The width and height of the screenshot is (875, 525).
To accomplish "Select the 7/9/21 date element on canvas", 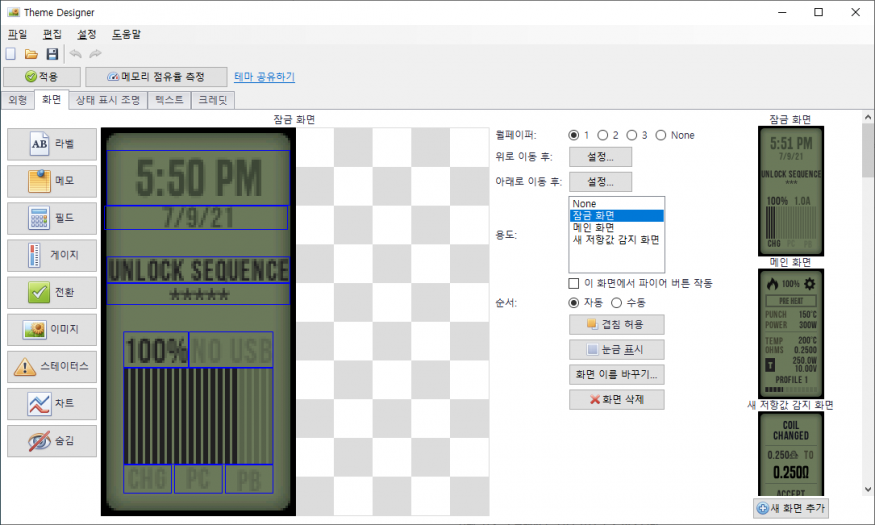I will pyautogui.click(x=196, y=218).
